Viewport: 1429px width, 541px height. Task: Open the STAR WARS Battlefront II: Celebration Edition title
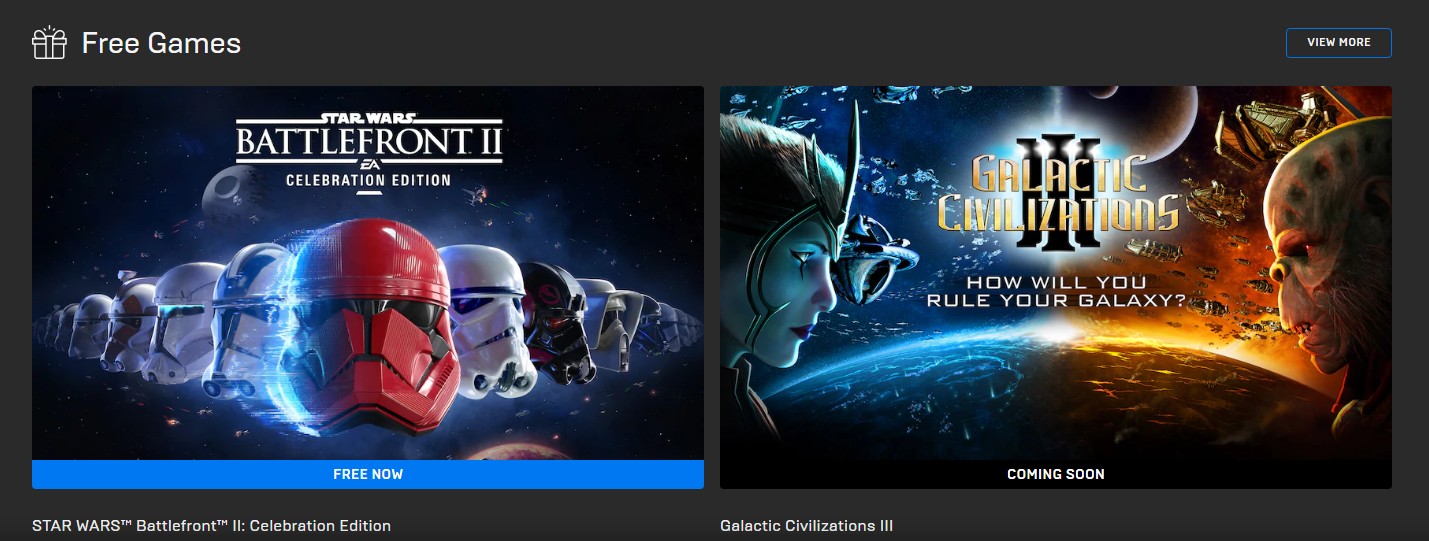tap(212, 526)
